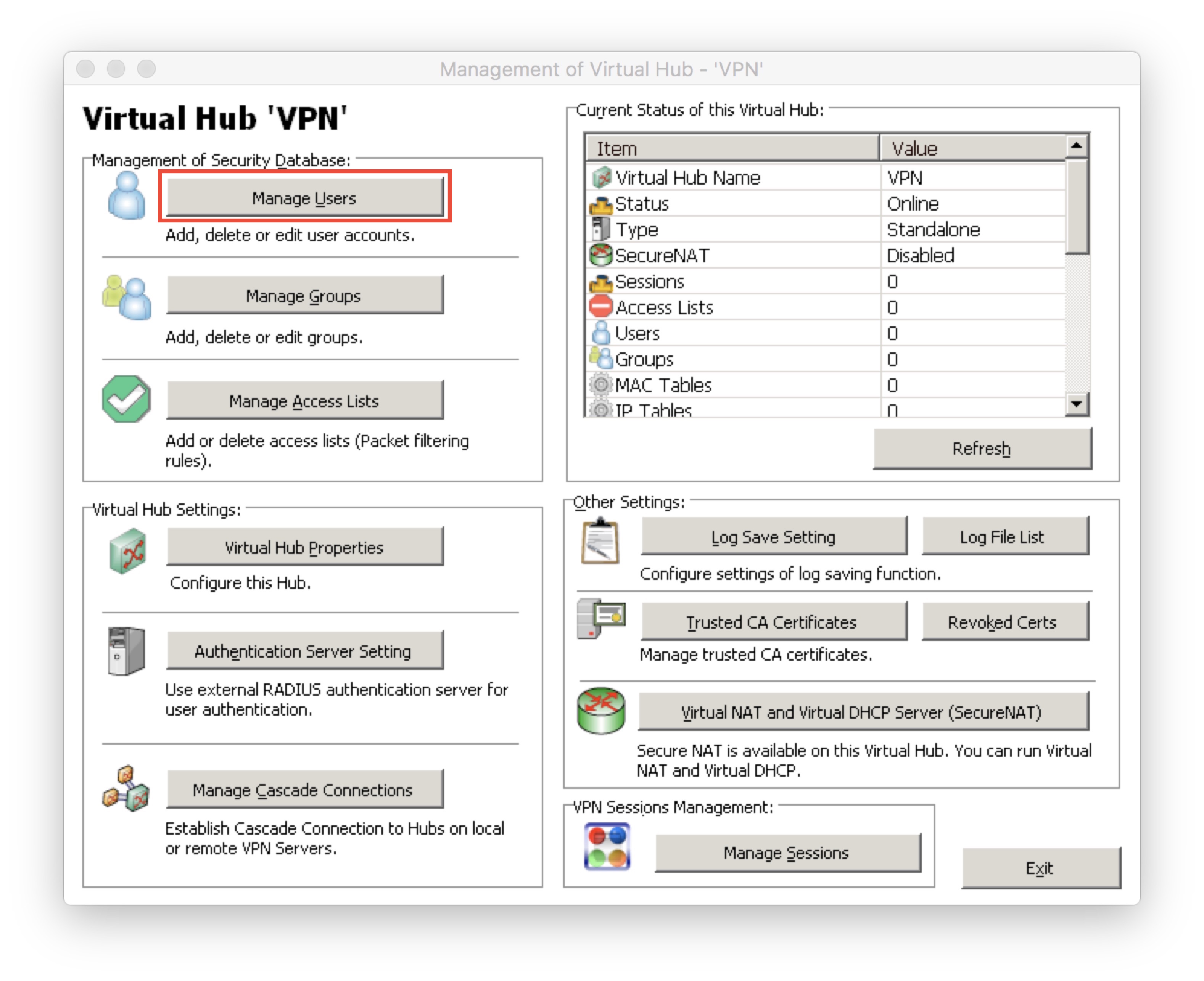
Task: Click the status list scroll up arrow
Action: pos(1076,146)
